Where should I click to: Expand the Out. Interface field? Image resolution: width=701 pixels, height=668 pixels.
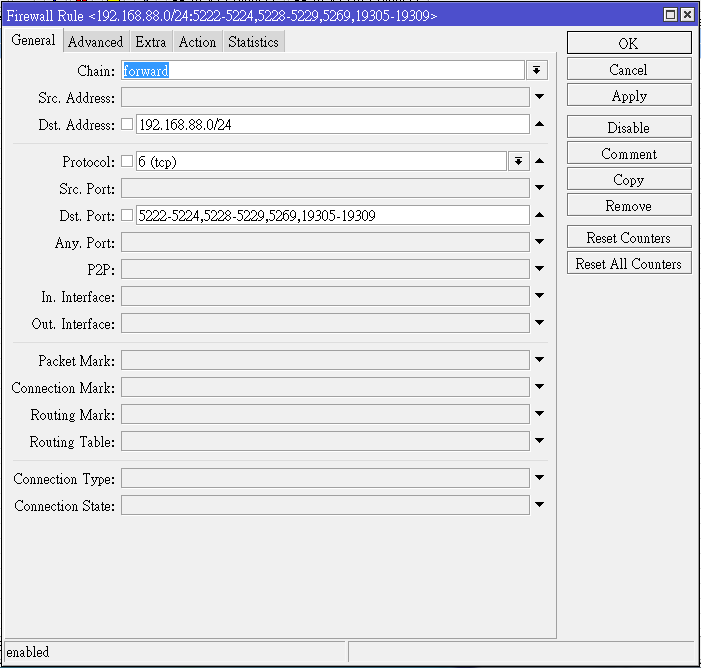[540, 323]
